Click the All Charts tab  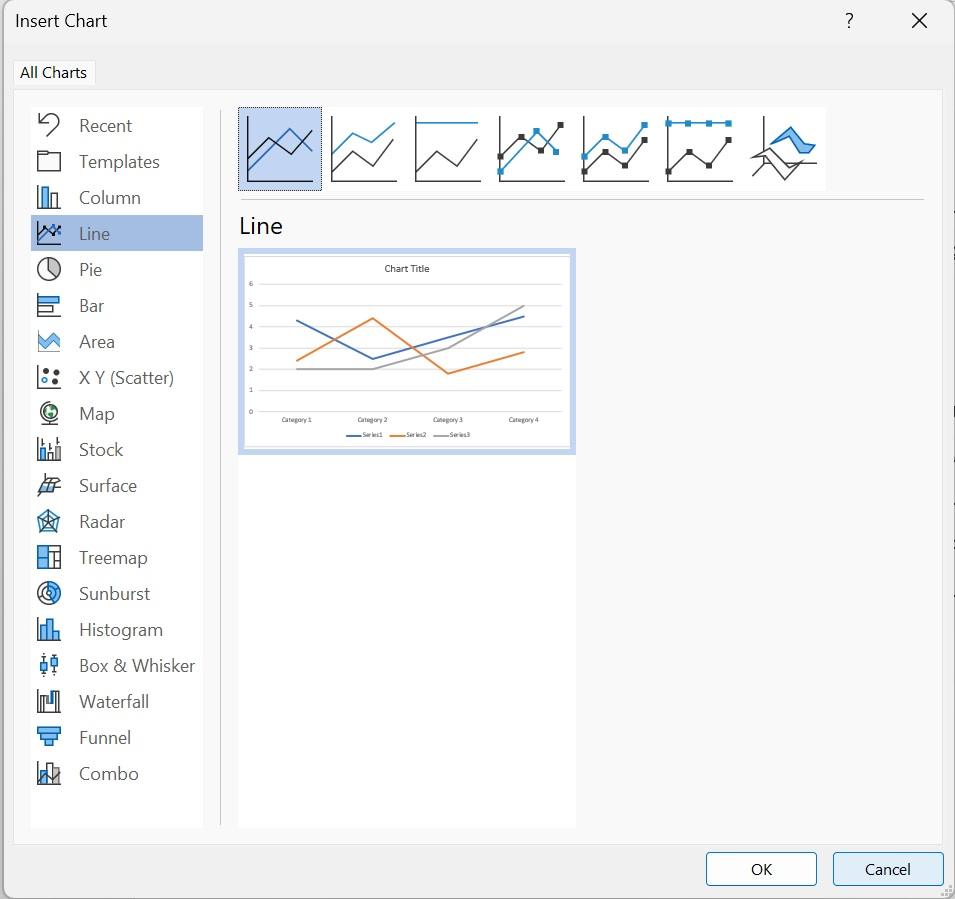[x=54, y=72]
